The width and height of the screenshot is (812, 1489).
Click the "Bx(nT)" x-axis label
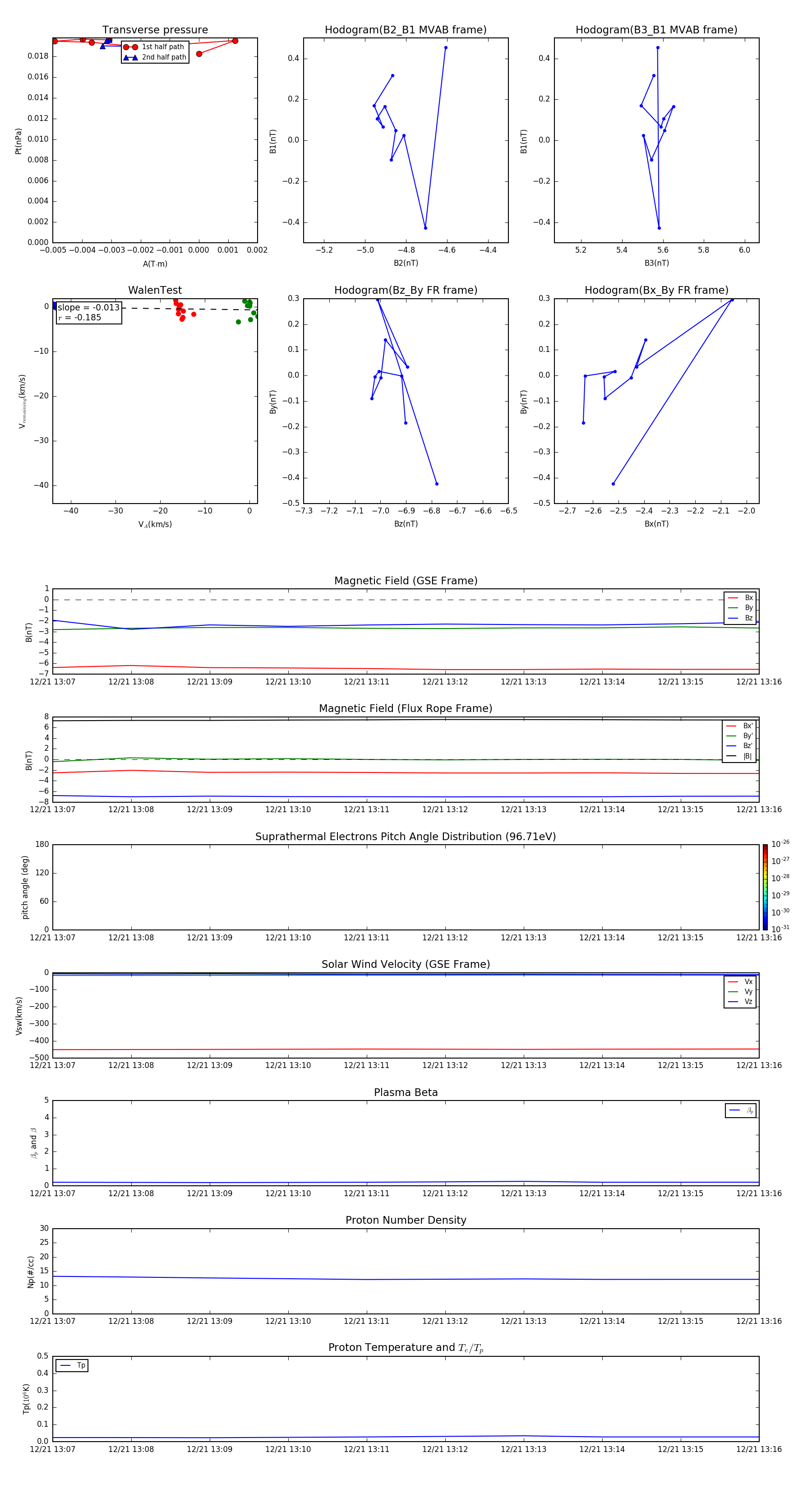click(x=656, y=524)
